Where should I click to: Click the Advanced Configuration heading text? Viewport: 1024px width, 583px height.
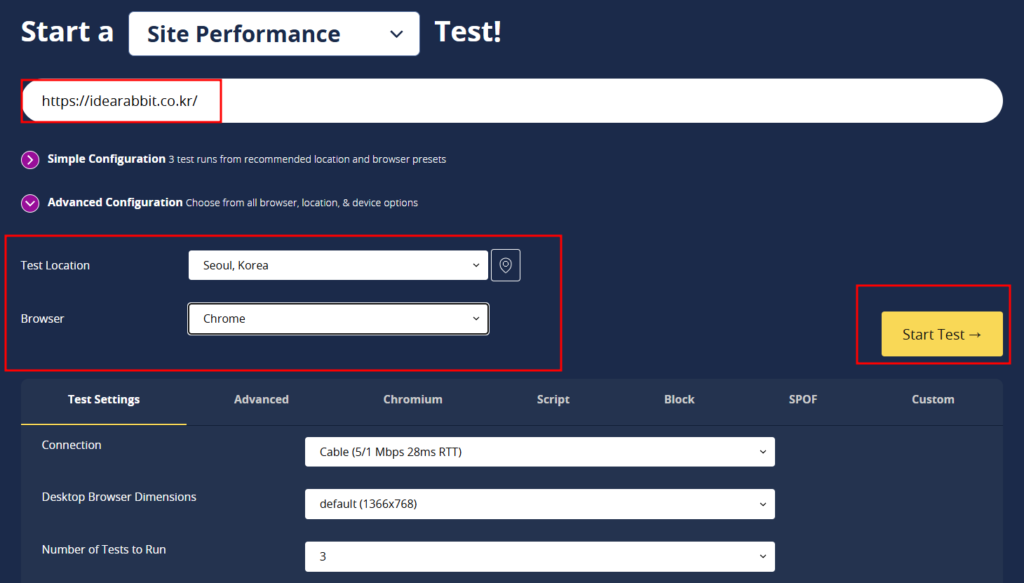click(x=115, y=202)
